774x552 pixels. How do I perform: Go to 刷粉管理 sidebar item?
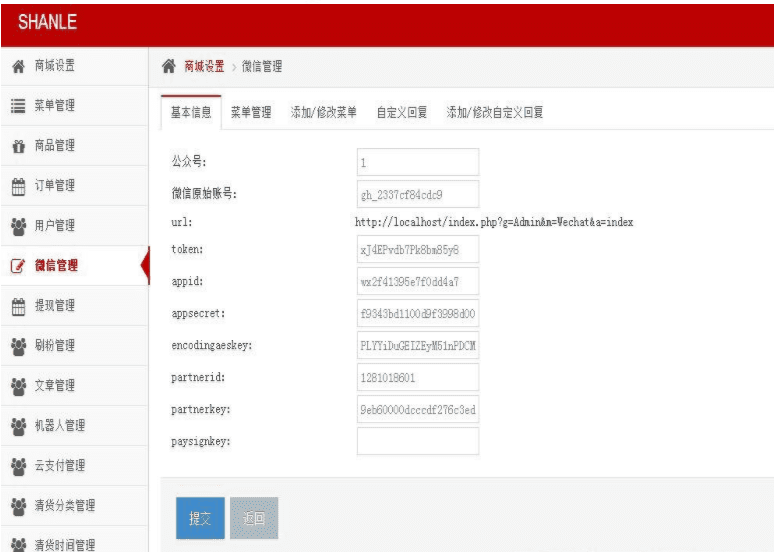pyautogui.click(x=74, y=346)
